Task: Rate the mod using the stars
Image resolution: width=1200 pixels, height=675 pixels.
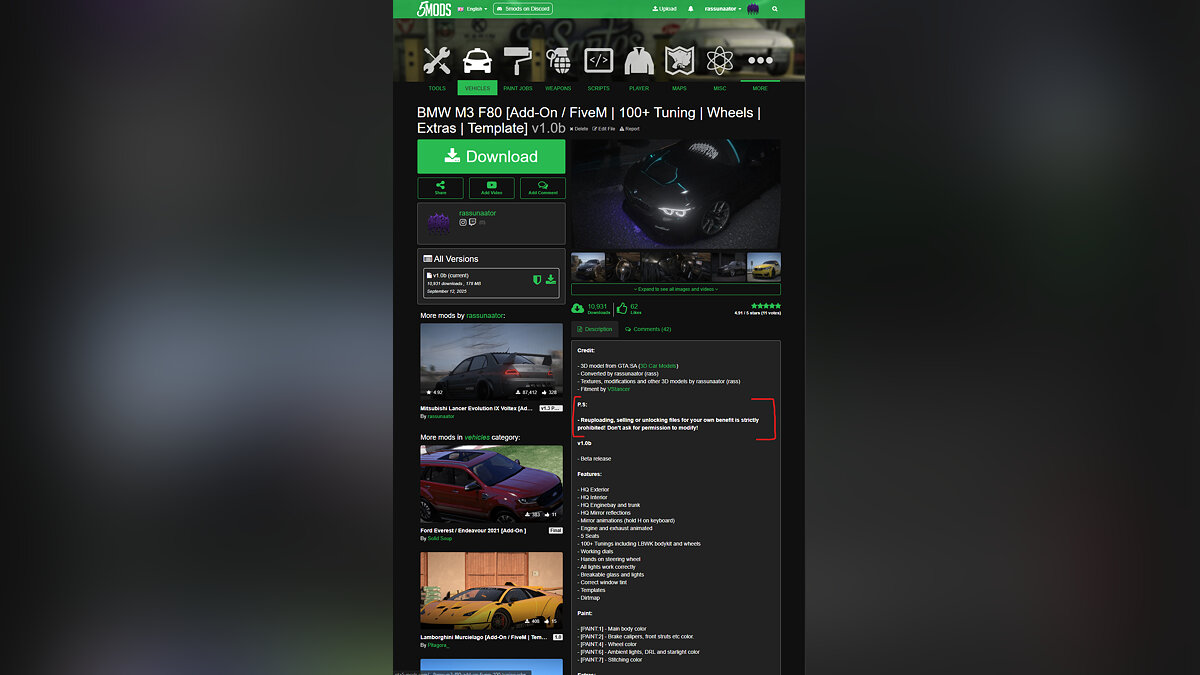Action: (766, 305)
